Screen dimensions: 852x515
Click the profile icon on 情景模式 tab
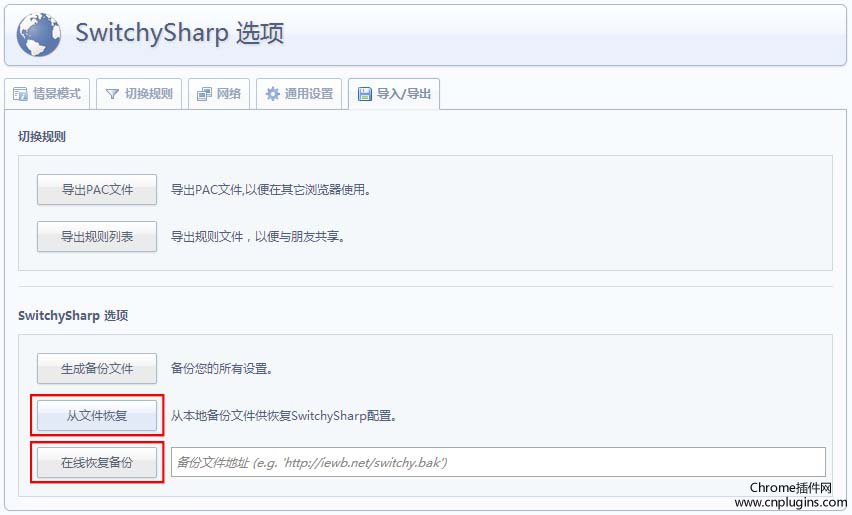pyautogui.click(x=20, y=94)
